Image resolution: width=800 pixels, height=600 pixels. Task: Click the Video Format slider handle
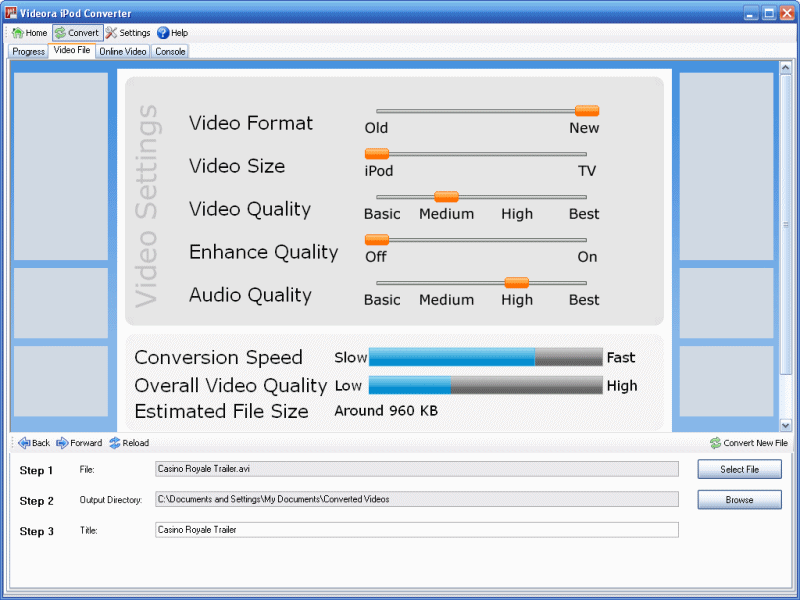[587, 111]
